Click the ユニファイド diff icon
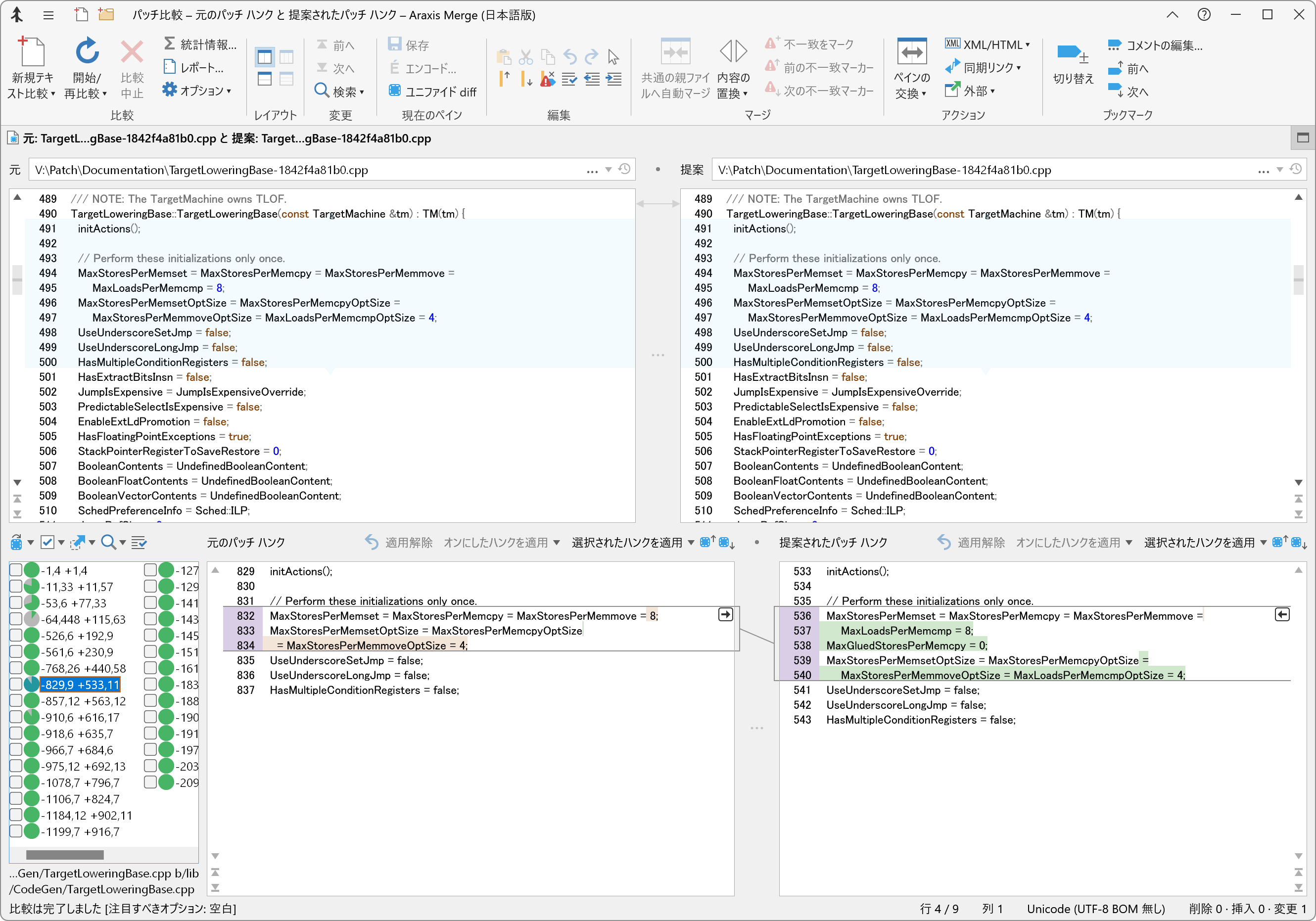The image size is (1316, 921). coord(394,91)
